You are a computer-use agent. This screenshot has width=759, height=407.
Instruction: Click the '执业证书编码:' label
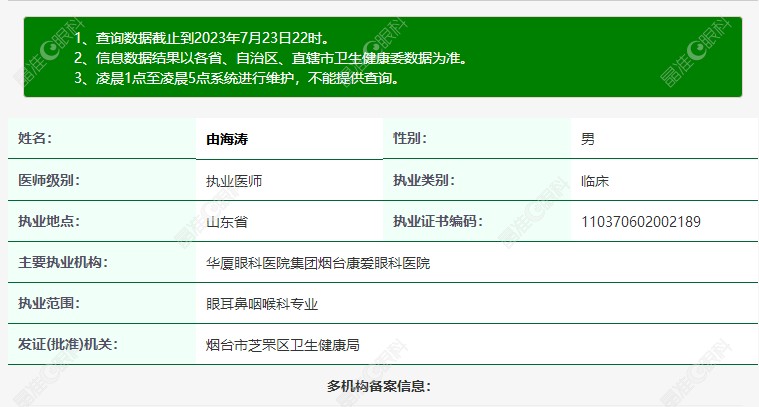[x=438, y=221]
